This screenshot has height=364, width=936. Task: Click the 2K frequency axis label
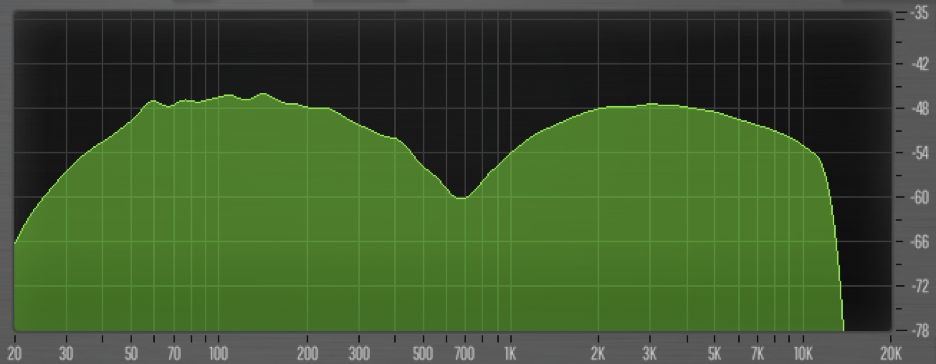(x=598, y=353)
